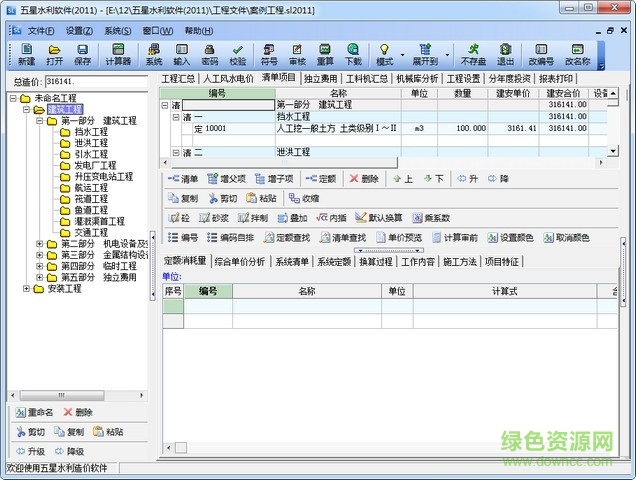Open the 窗口(W) menu
Screen dimensions: 636x480
tap(158, 31)
